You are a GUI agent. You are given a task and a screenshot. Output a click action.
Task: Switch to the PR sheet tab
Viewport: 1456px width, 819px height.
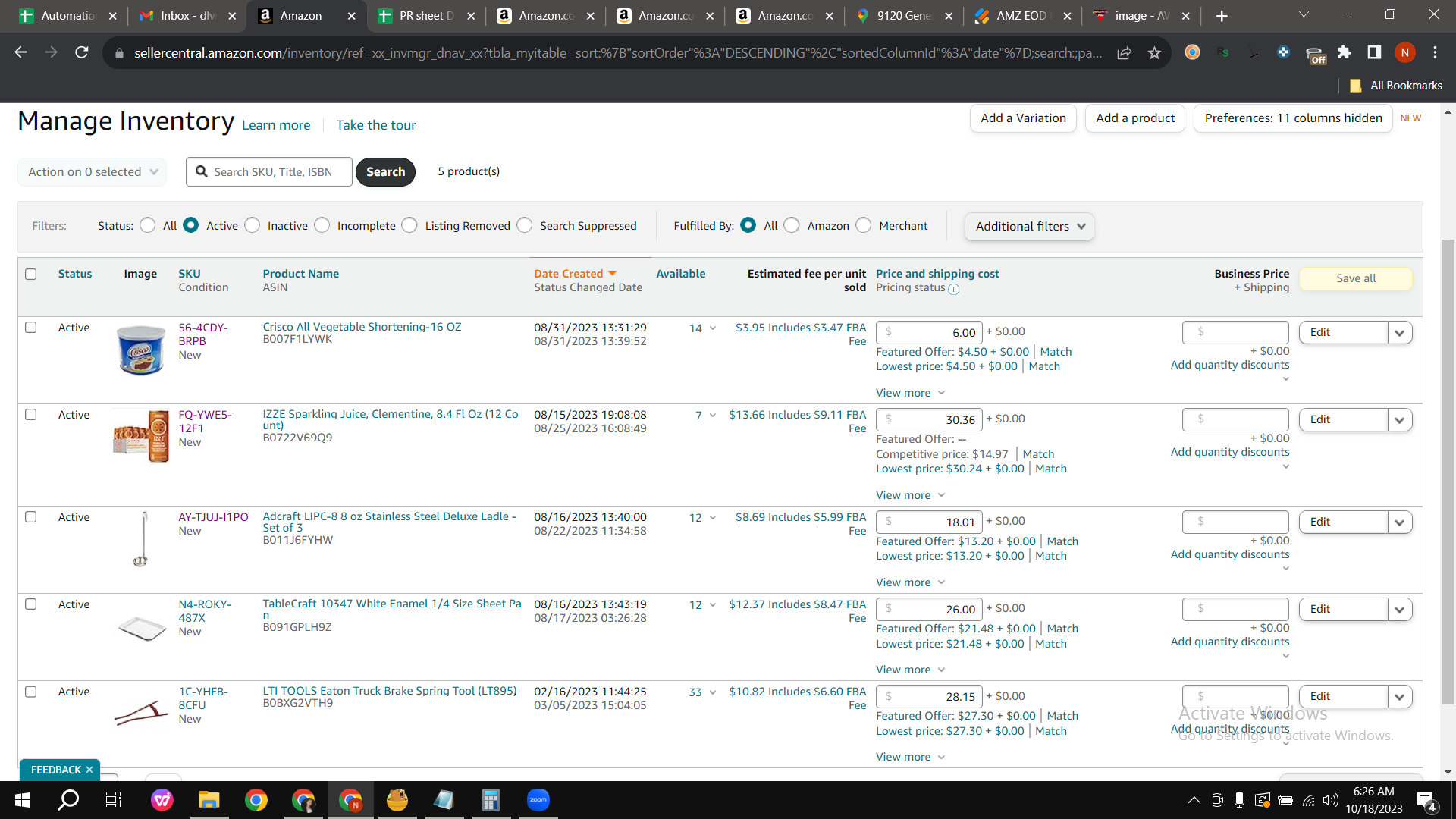[x=426, y=16]
